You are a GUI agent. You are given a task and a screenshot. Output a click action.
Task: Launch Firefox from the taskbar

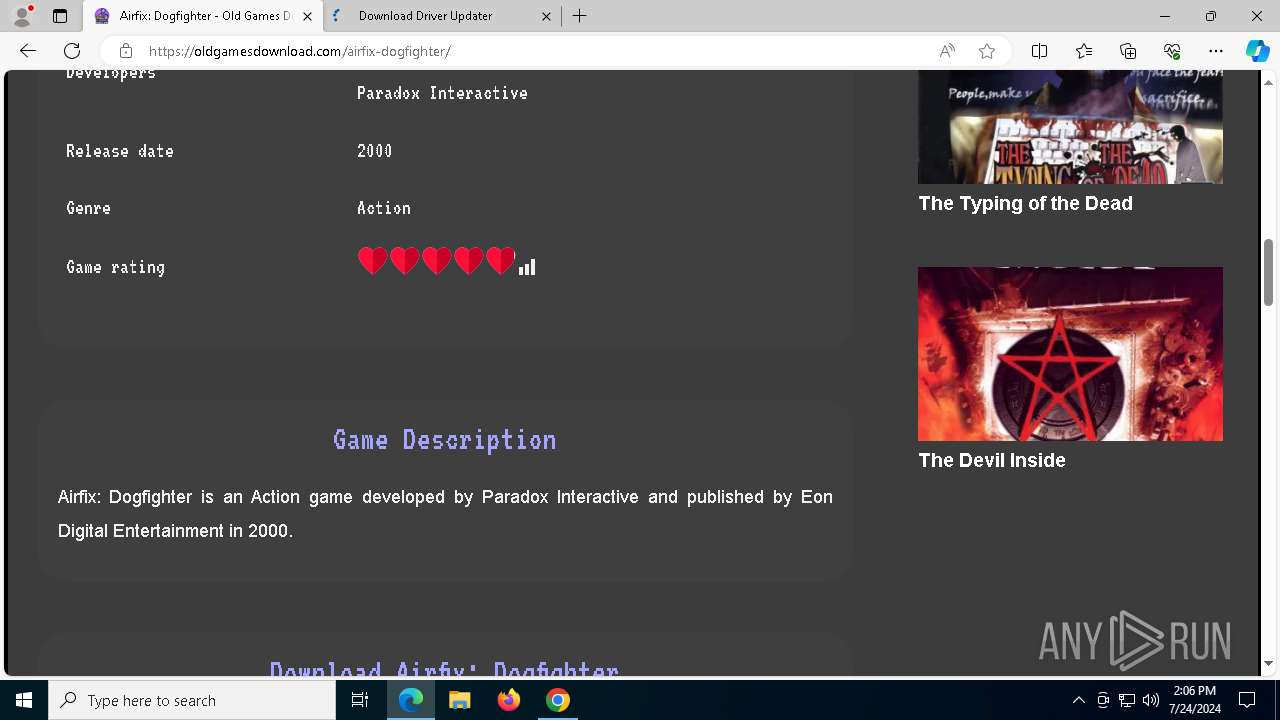pos(508,700)
